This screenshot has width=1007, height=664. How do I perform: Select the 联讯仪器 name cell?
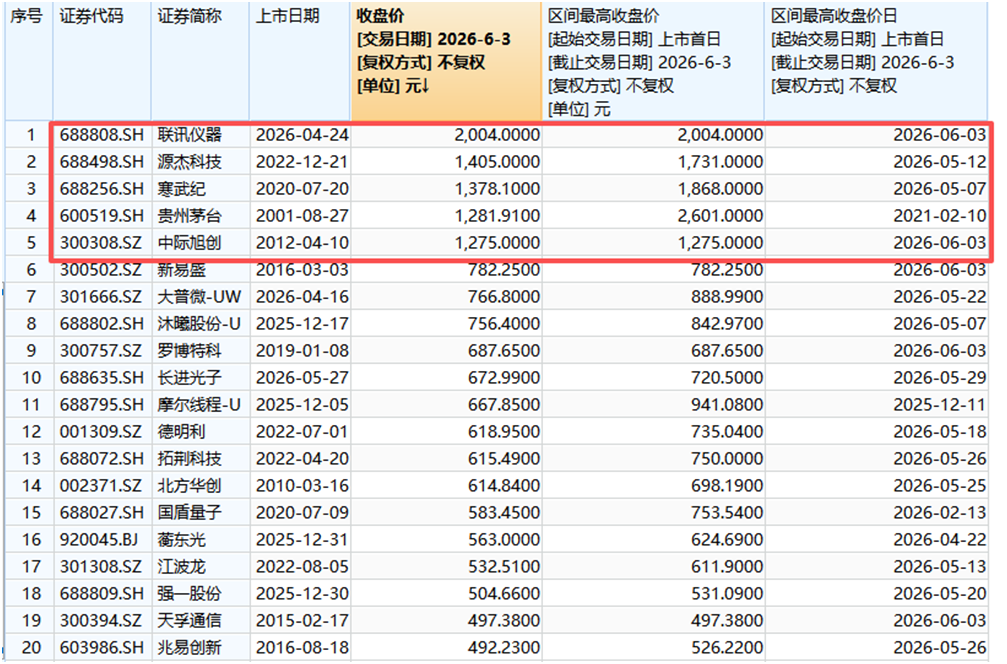(200, 135)
